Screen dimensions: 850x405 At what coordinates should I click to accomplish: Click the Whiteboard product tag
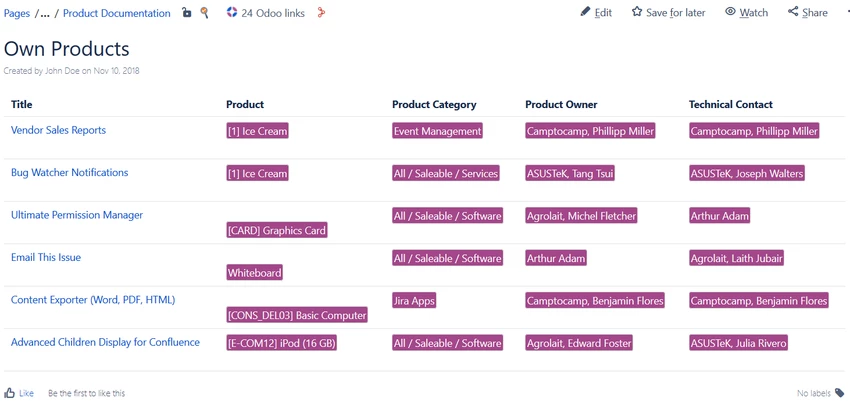[255, 273]
